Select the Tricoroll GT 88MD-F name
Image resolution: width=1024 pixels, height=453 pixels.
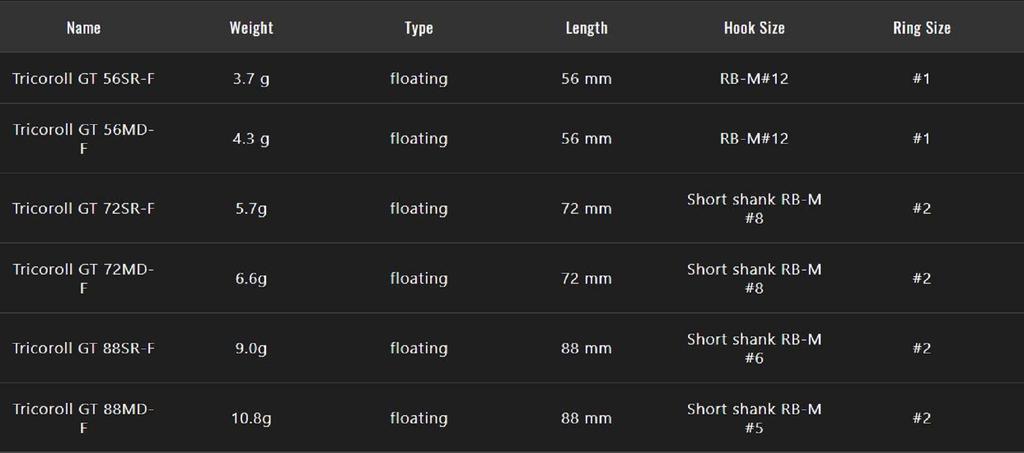pos(83,418)
